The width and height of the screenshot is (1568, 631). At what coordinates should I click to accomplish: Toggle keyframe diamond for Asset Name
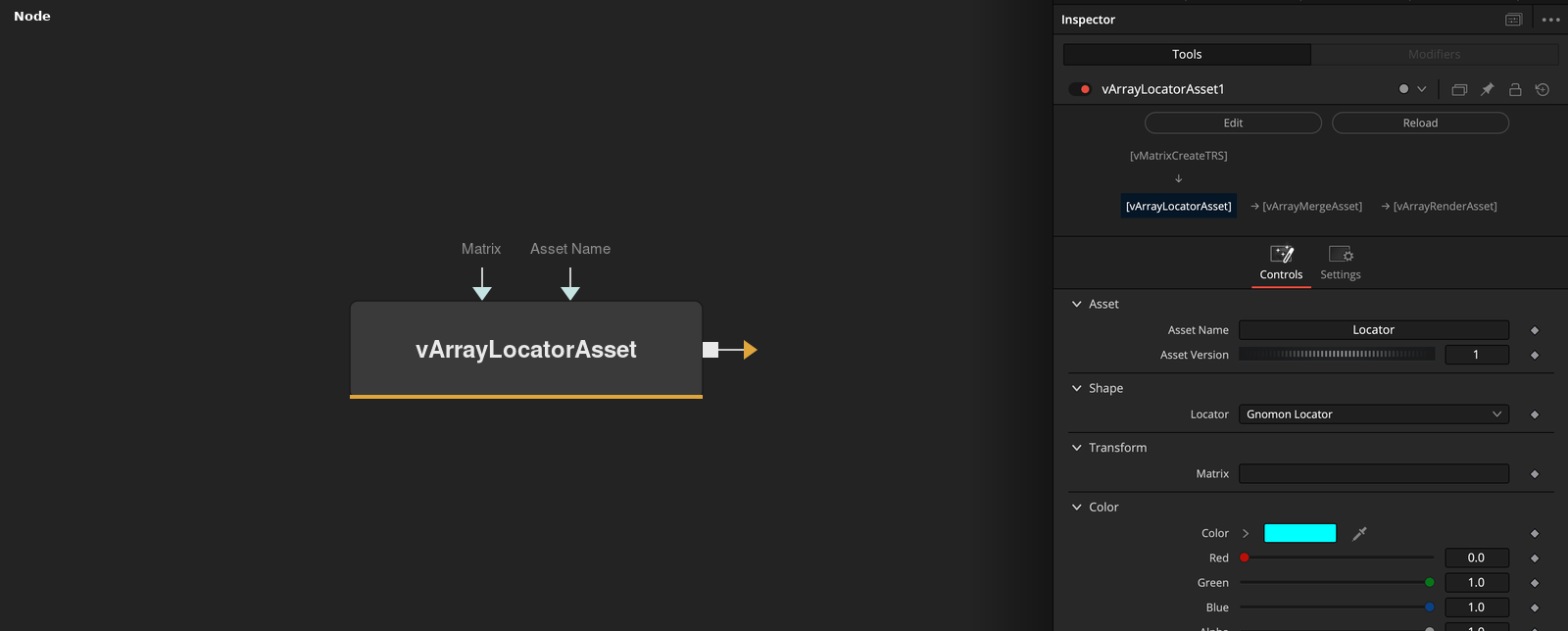1535,330
